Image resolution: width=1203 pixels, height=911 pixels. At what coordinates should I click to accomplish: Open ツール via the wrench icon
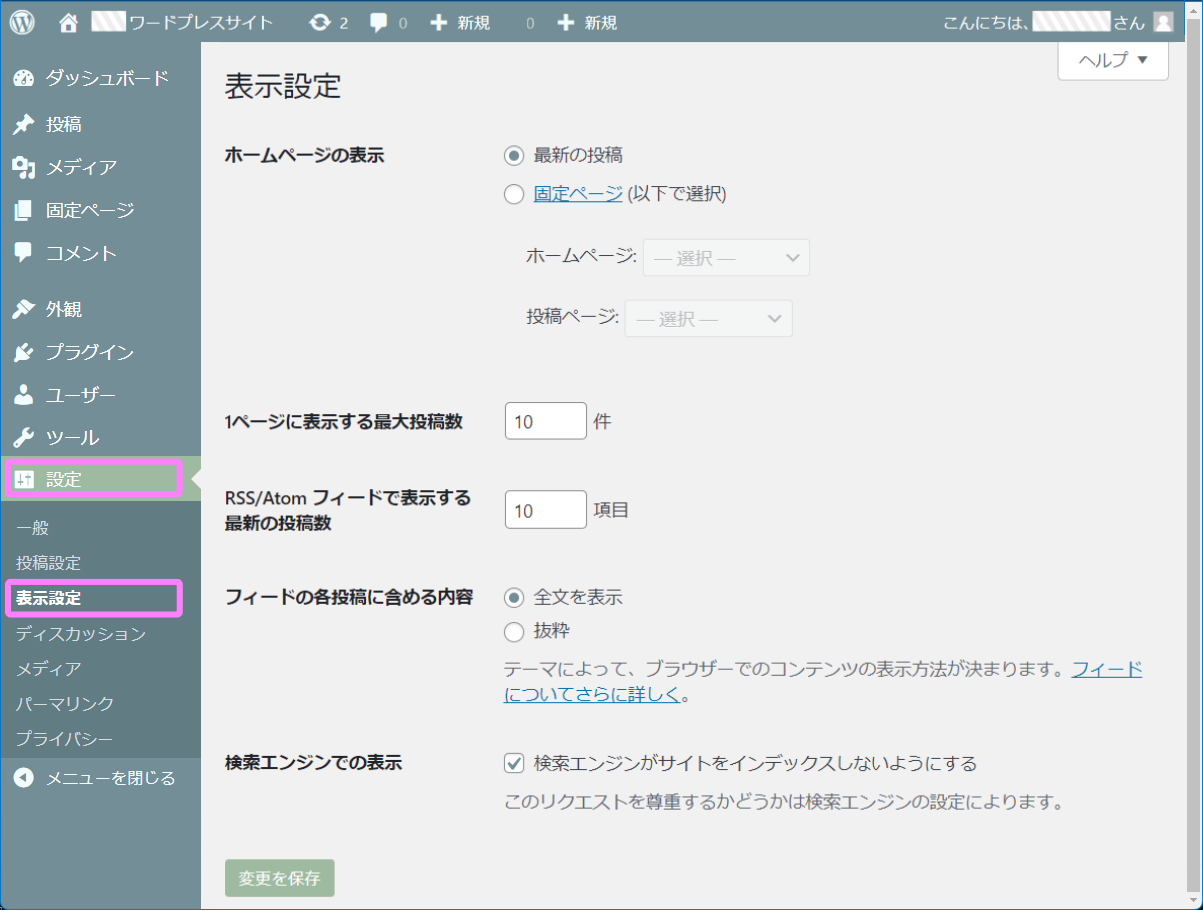point(23,437)
